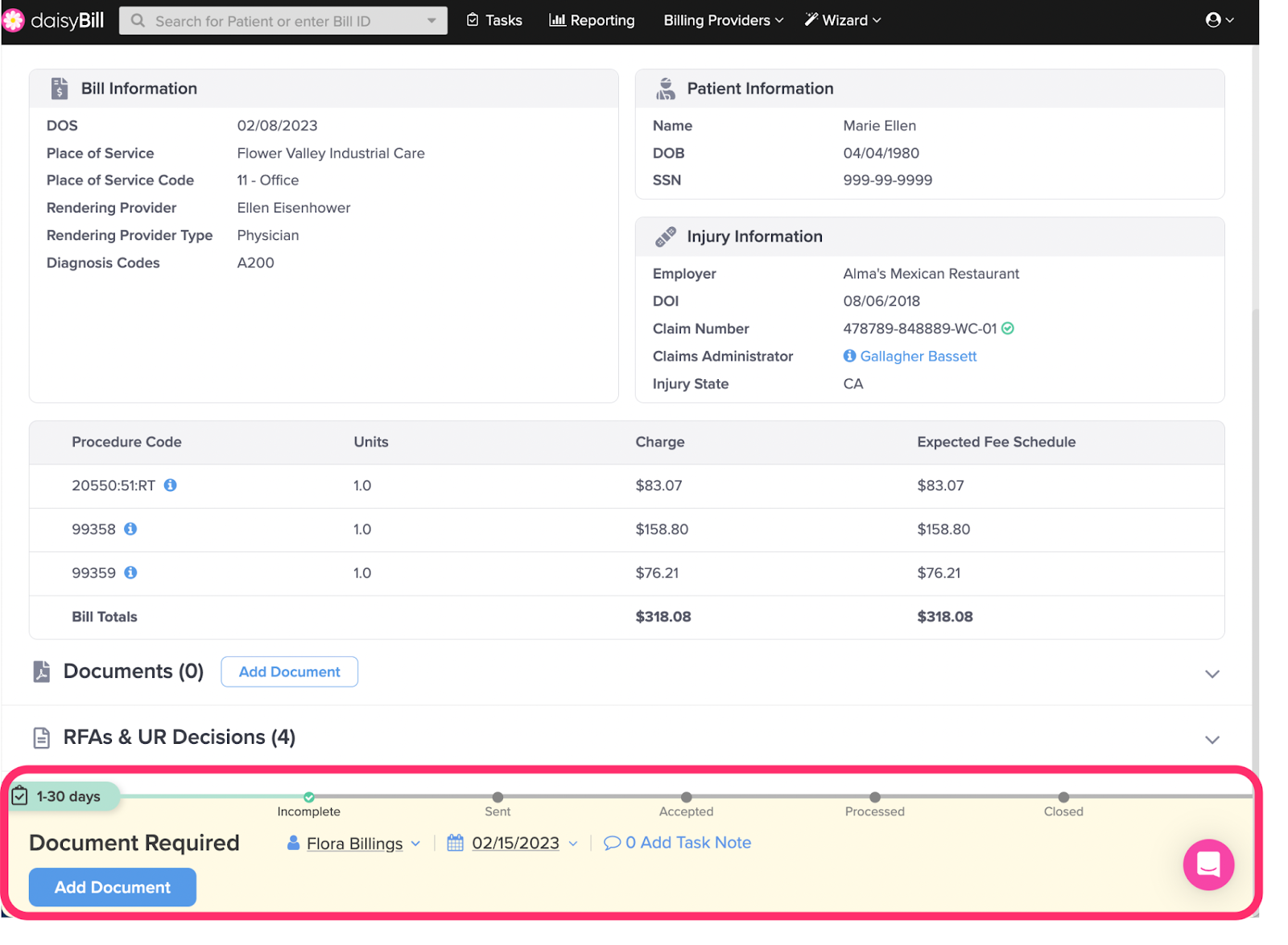Open the Flora Billings assignee dropdown
The image size is (1288, 945).
(354, 844)
